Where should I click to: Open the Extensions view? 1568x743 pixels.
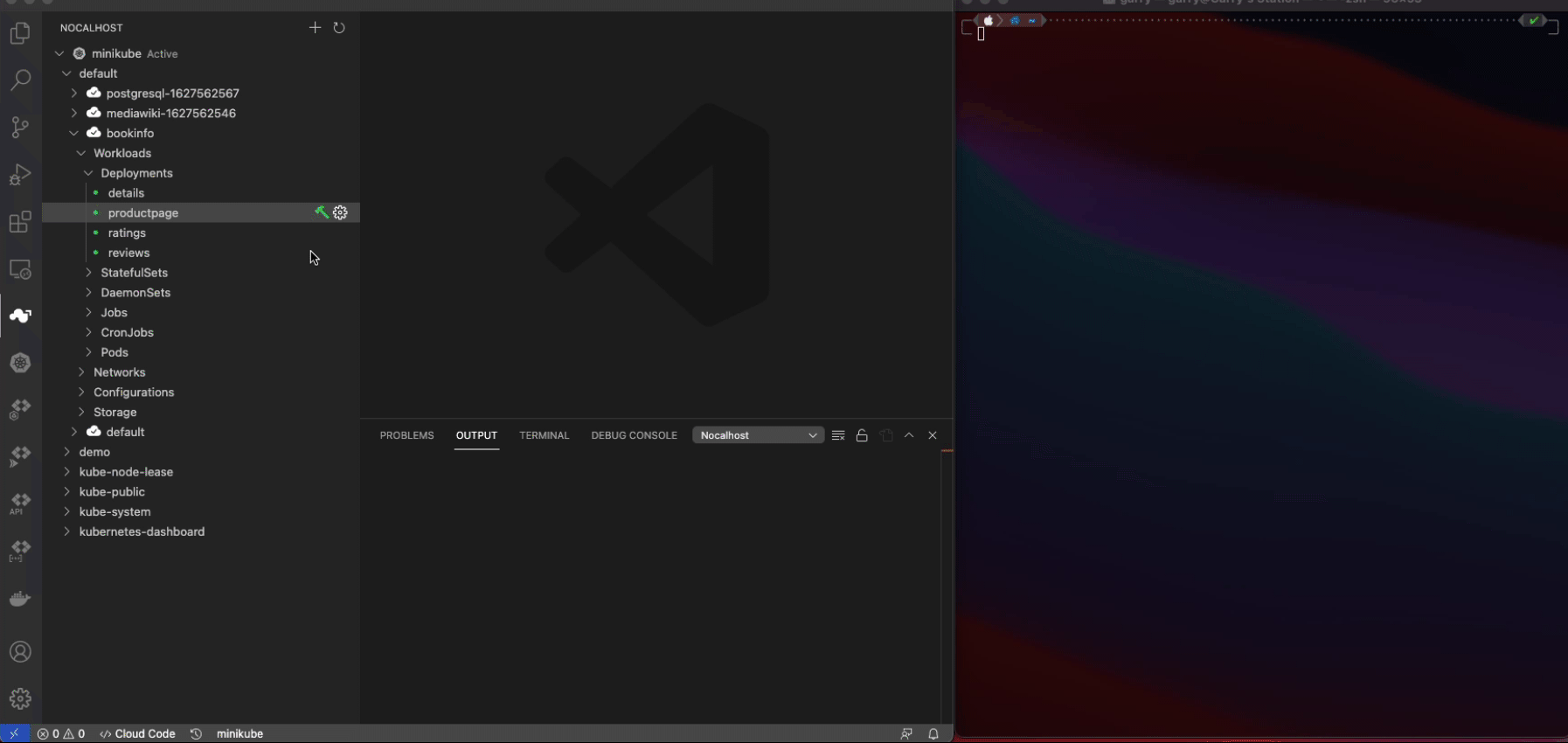[20, 222]
